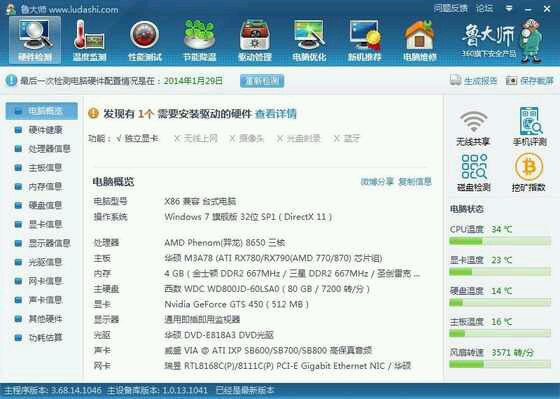Click the 微博分享 link
Screen dimensions: 560x399
(x=377, y=181)
